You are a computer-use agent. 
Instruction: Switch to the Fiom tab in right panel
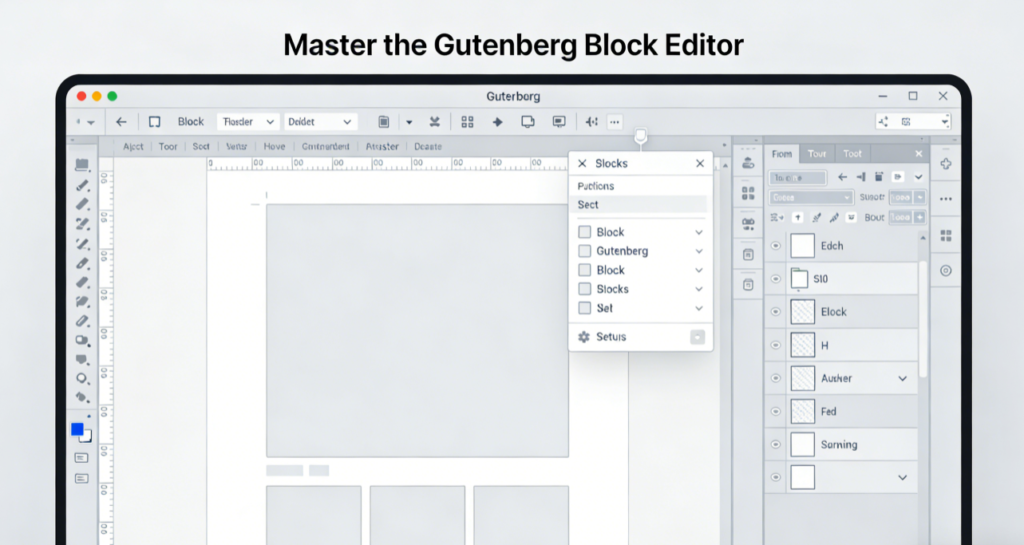[x=782, y=154]
